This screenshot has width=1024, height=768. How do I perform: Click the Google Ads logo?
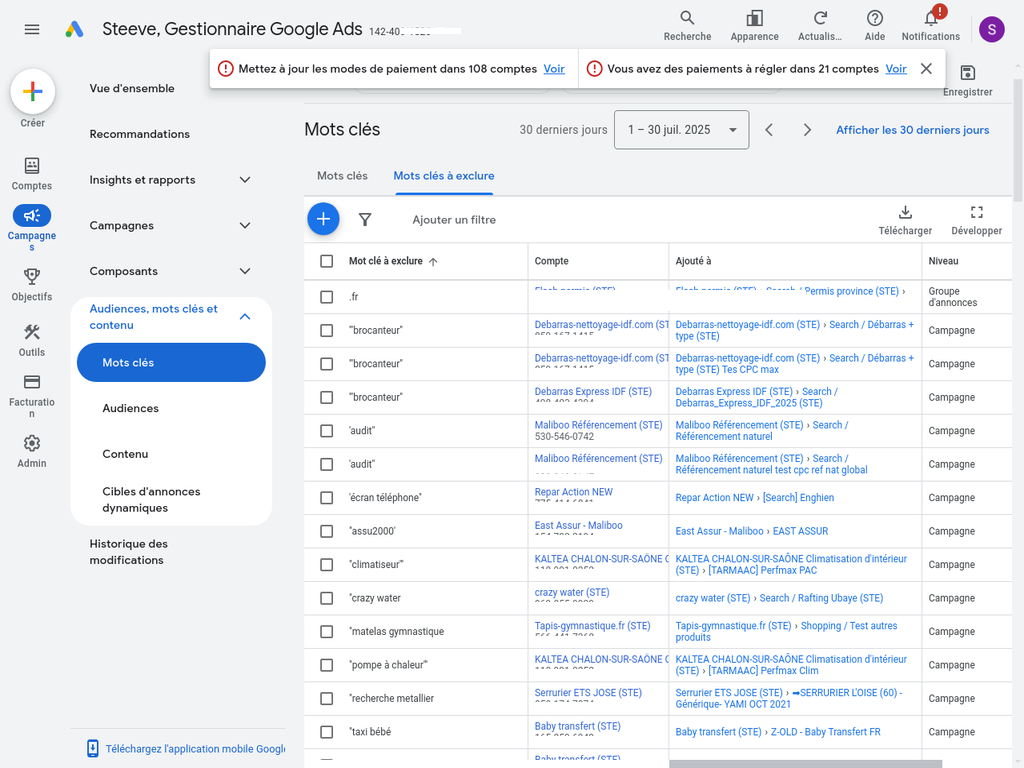click(x=74, y=29)
